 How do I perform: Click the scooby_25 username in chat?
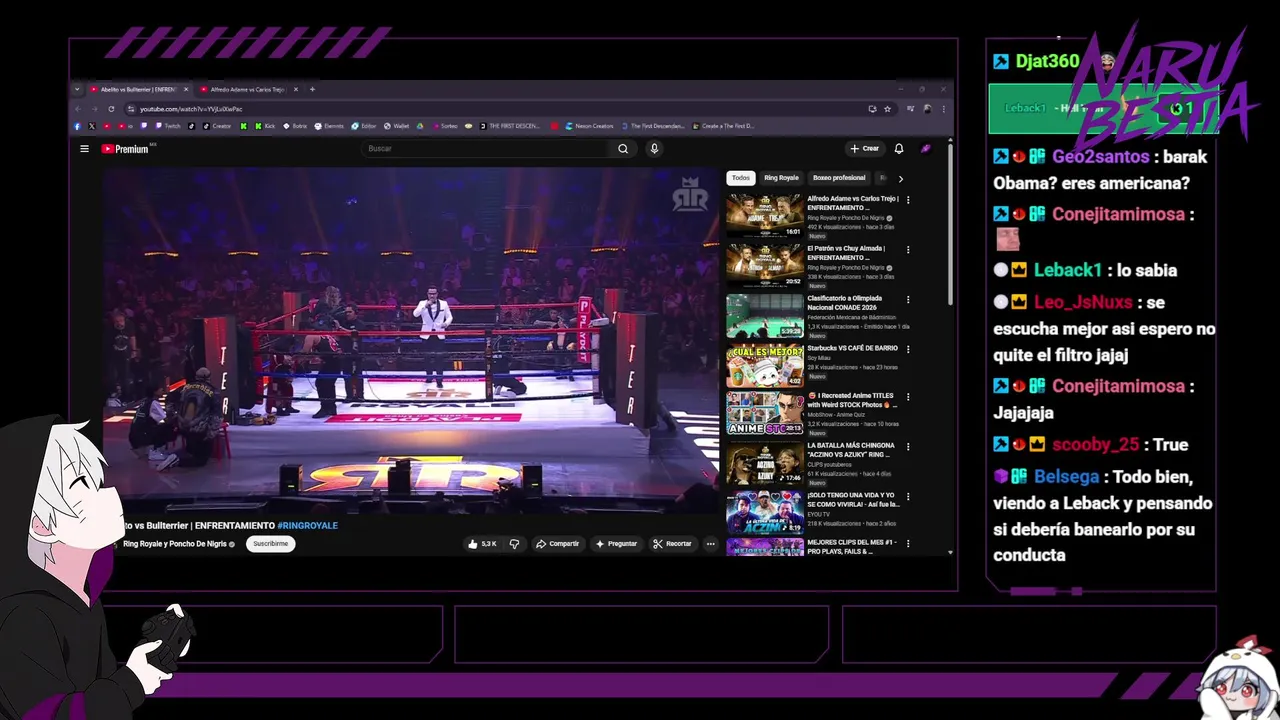coord(1095,445)
